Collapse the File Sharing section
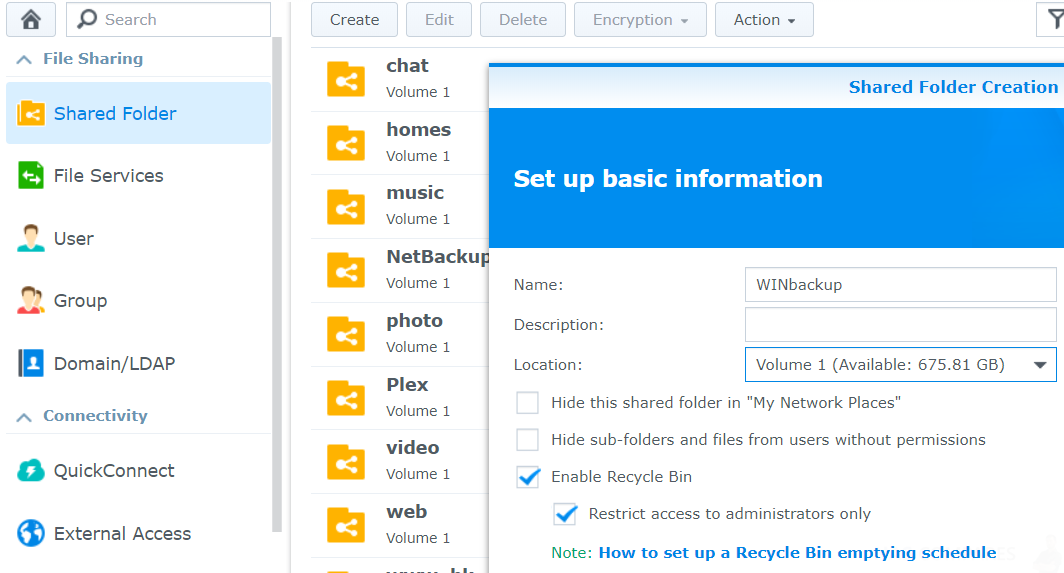This screenshot has width=1064, height=573. tap(24, 59)
